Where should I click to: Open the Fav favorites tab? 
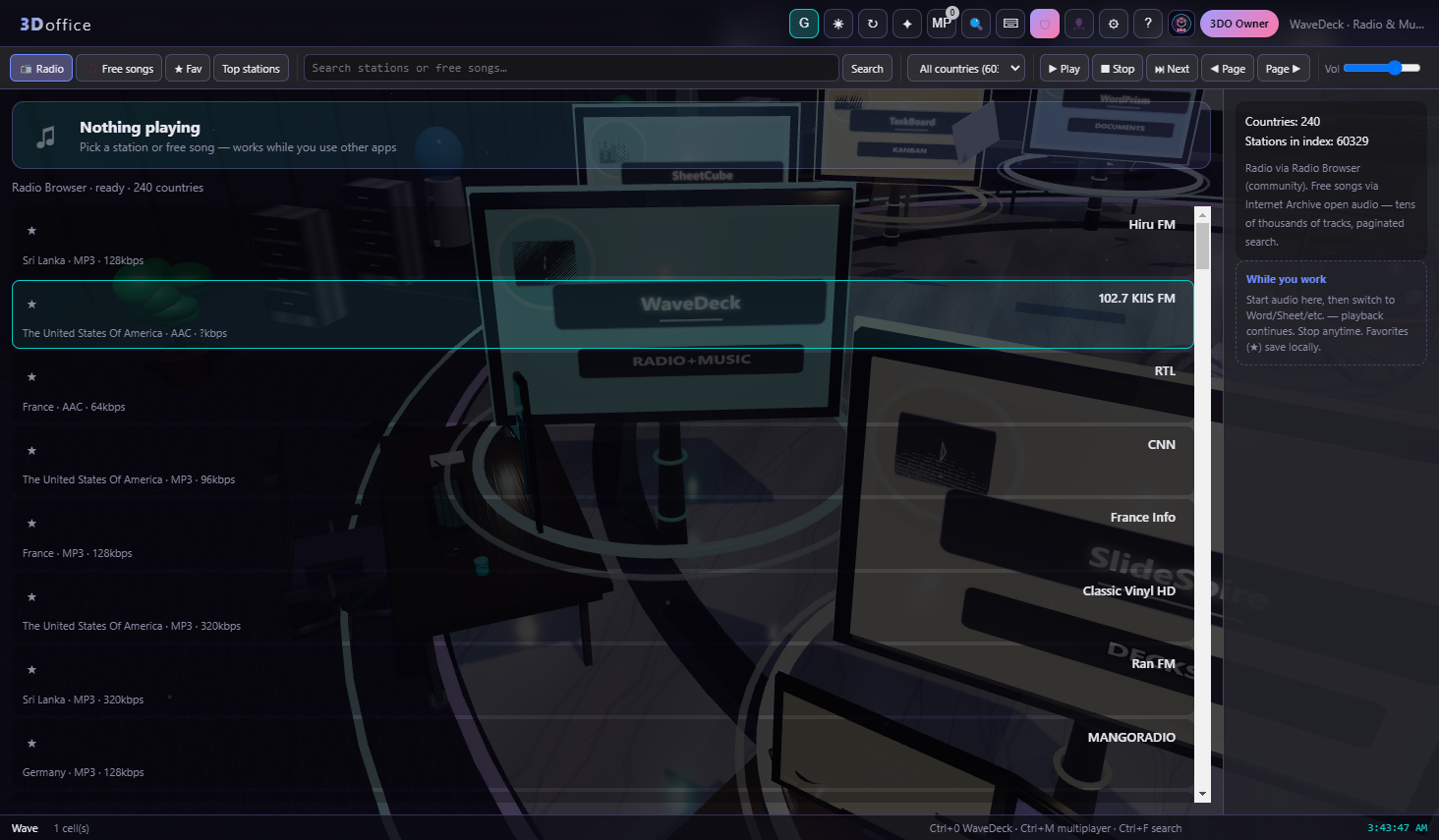pos(188,68)
